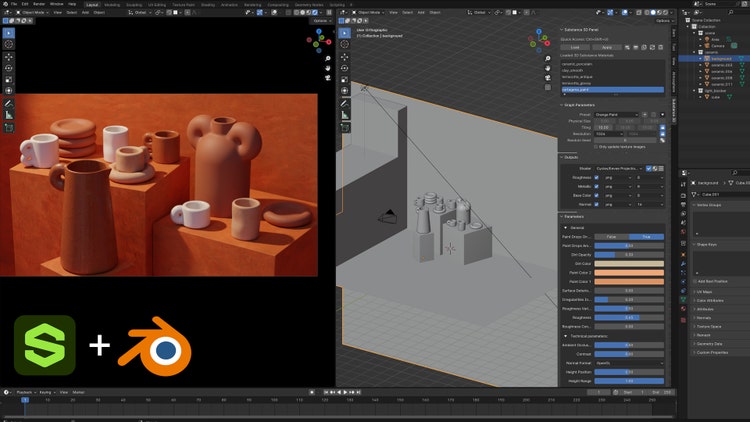Select the Move tool in right viewport

tap(344, 57)
